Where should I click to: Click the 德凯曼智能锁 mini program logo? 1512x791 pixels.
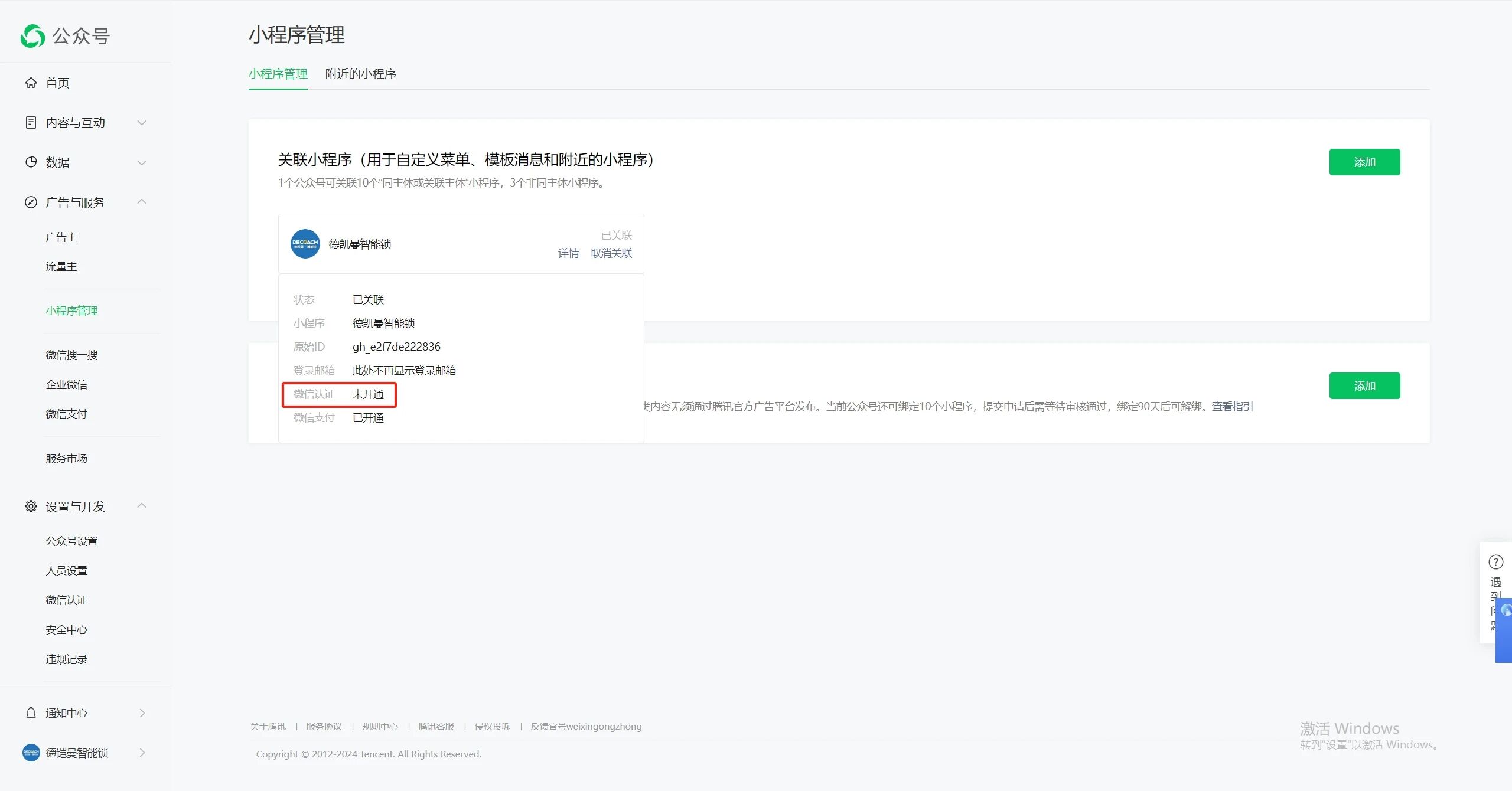click(x=305, y=244)
